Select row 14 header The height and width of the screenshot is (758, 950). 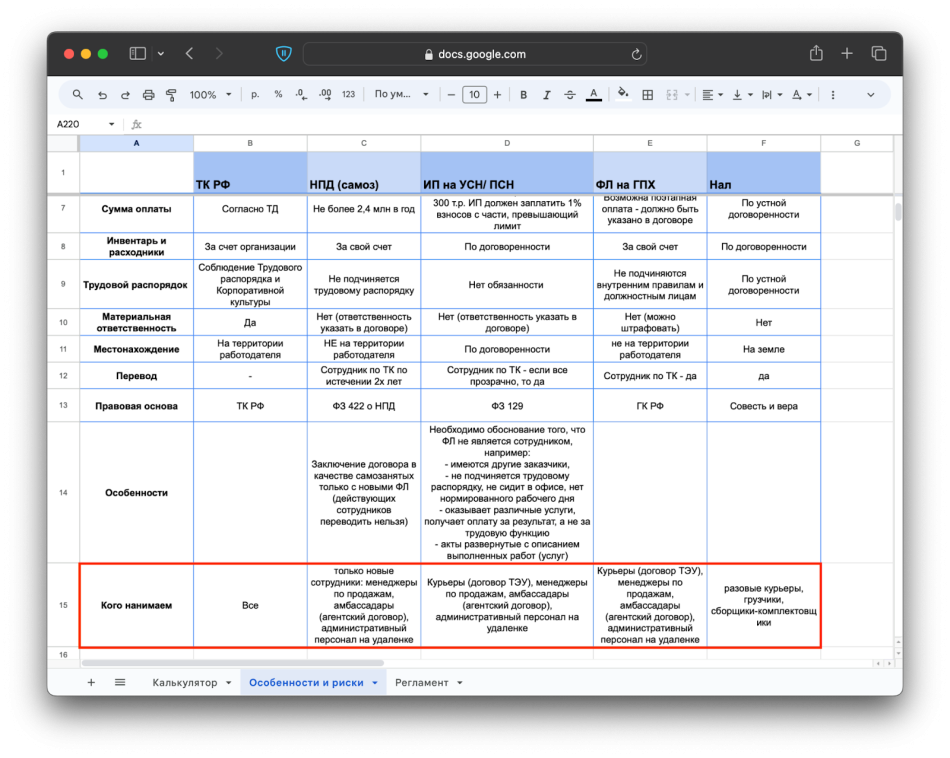pos(63,493)
